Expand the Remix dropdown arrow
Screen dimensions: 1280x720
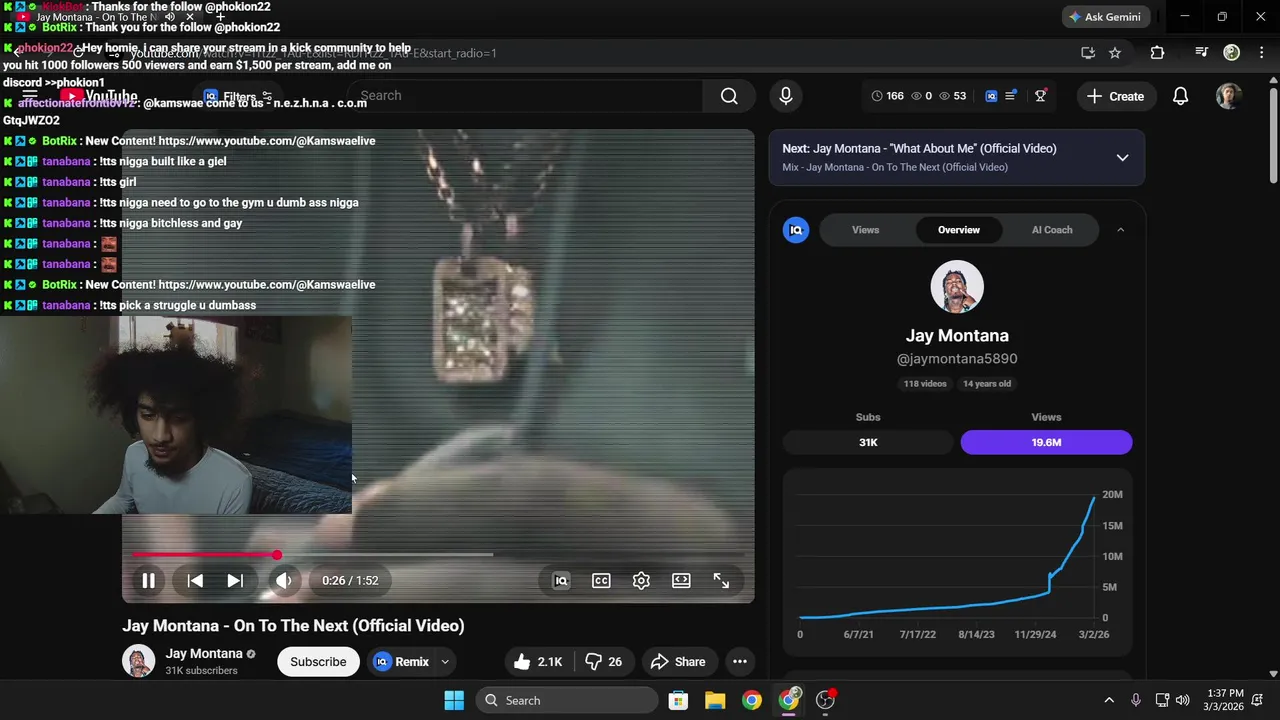coord(445,662)
